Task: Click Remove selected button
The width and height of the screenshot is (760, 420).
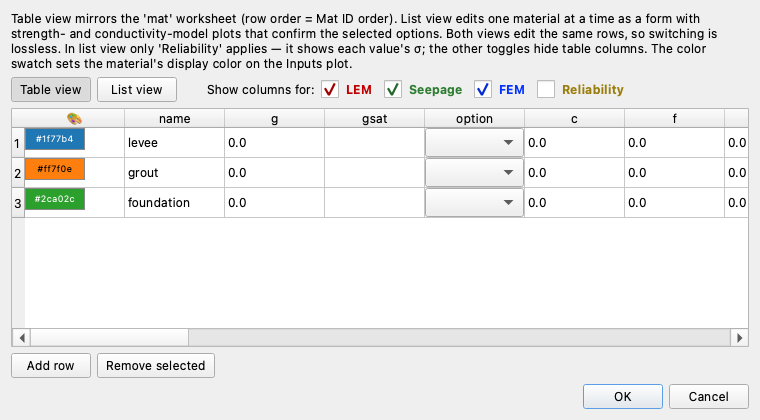Action: 156,365
